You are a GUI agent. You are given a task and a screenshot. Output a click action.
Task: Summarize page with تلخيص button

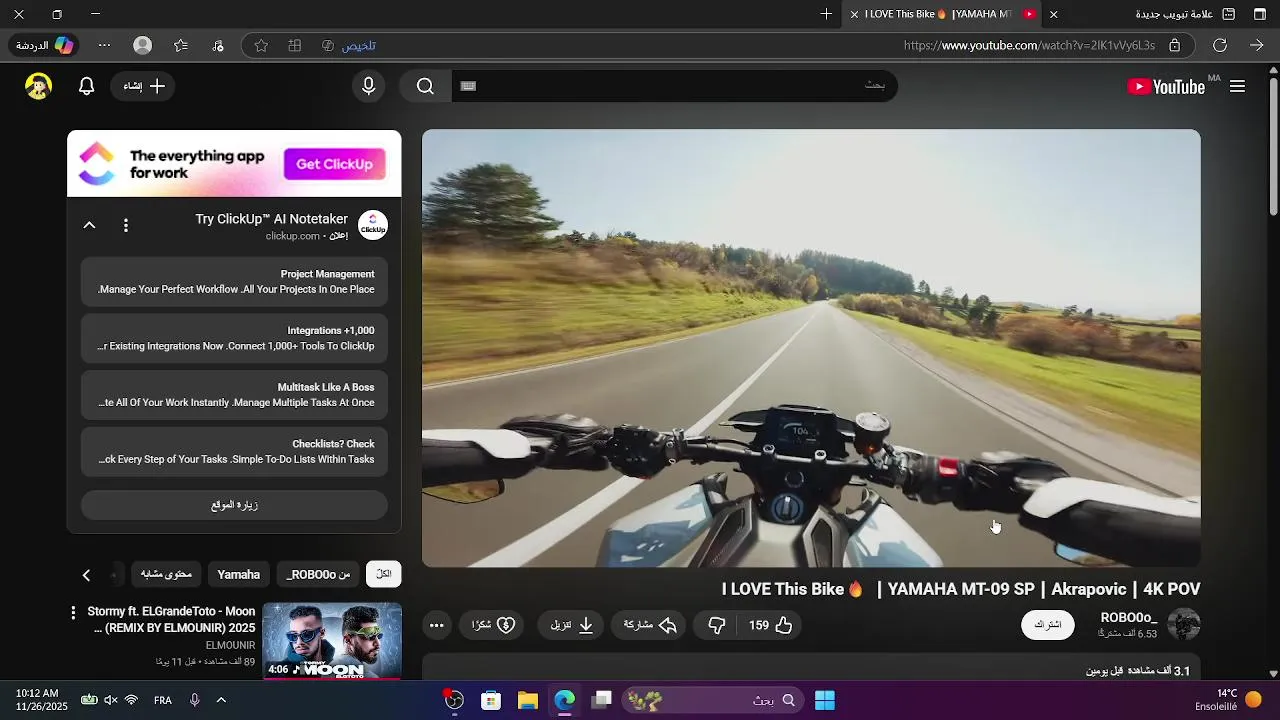point(350,46)
